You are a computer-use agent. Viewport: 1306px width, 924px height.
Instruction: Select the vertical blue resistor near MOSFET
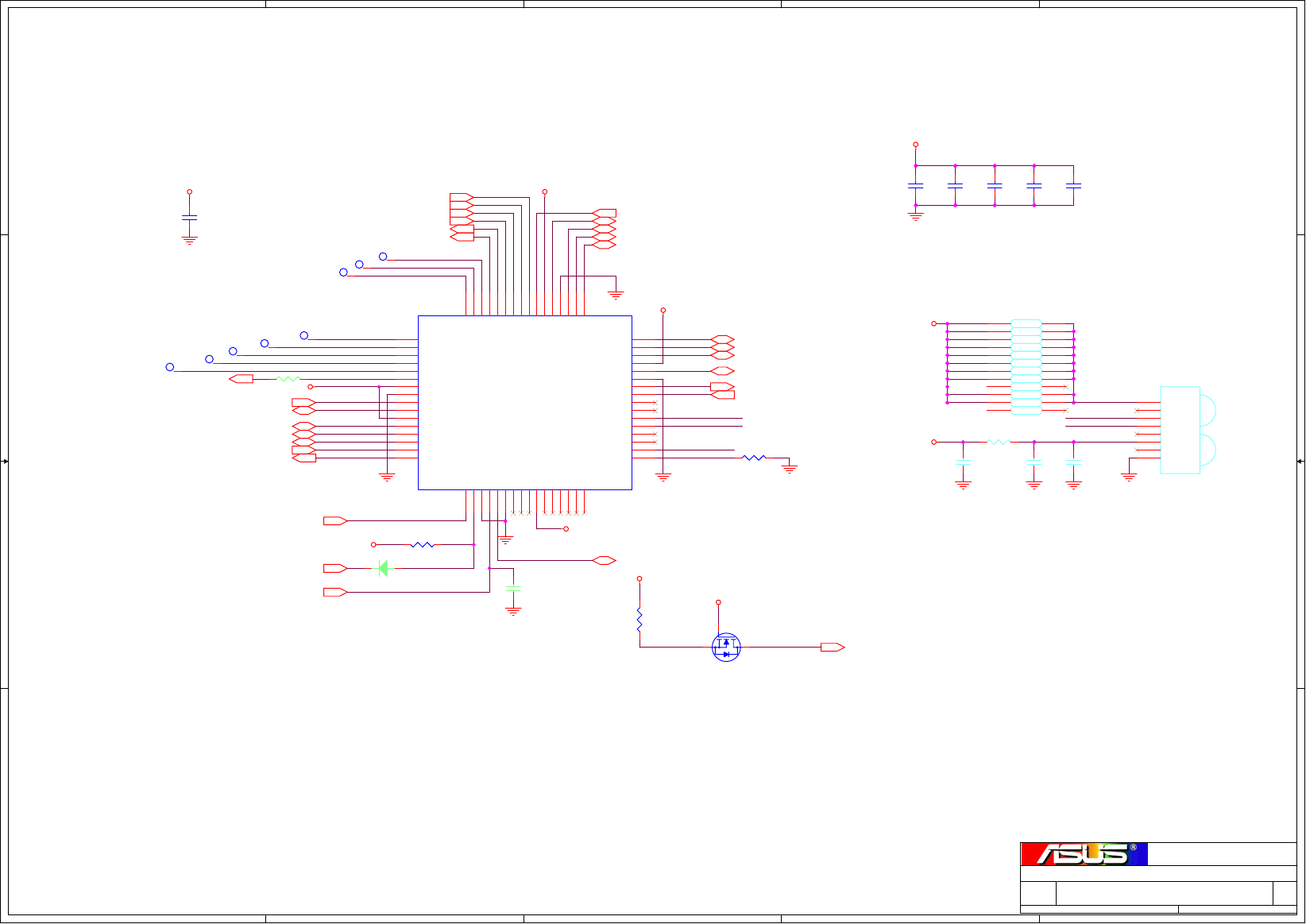(x=639, y=620)
